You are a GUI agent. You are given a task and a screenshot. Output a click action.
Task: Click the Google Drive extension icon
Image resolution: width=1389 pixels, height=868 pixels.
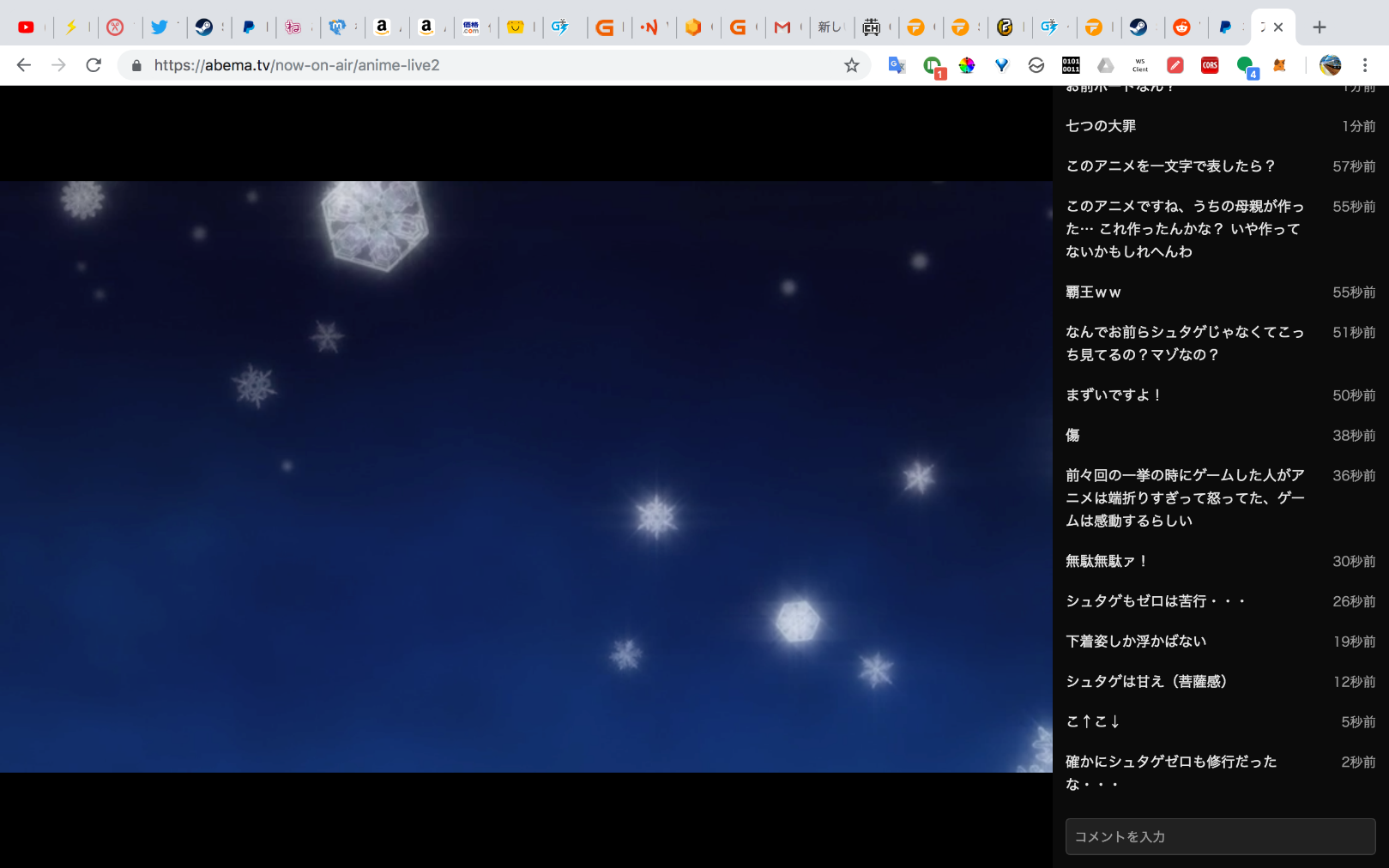tap(1106, 65)
